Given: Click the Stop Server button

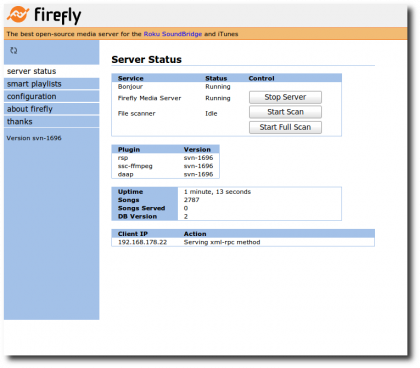Looking at the screenshot, I should point(285,97).
